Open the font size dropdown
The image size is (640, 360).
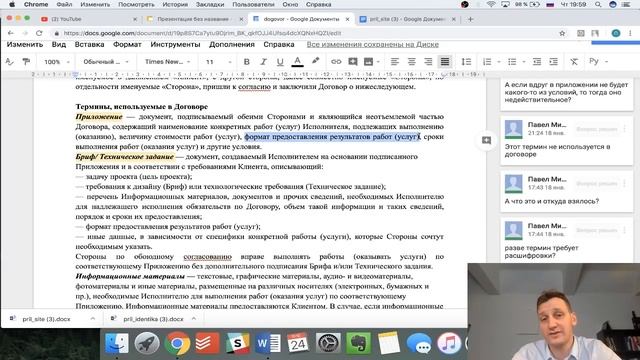218,62
